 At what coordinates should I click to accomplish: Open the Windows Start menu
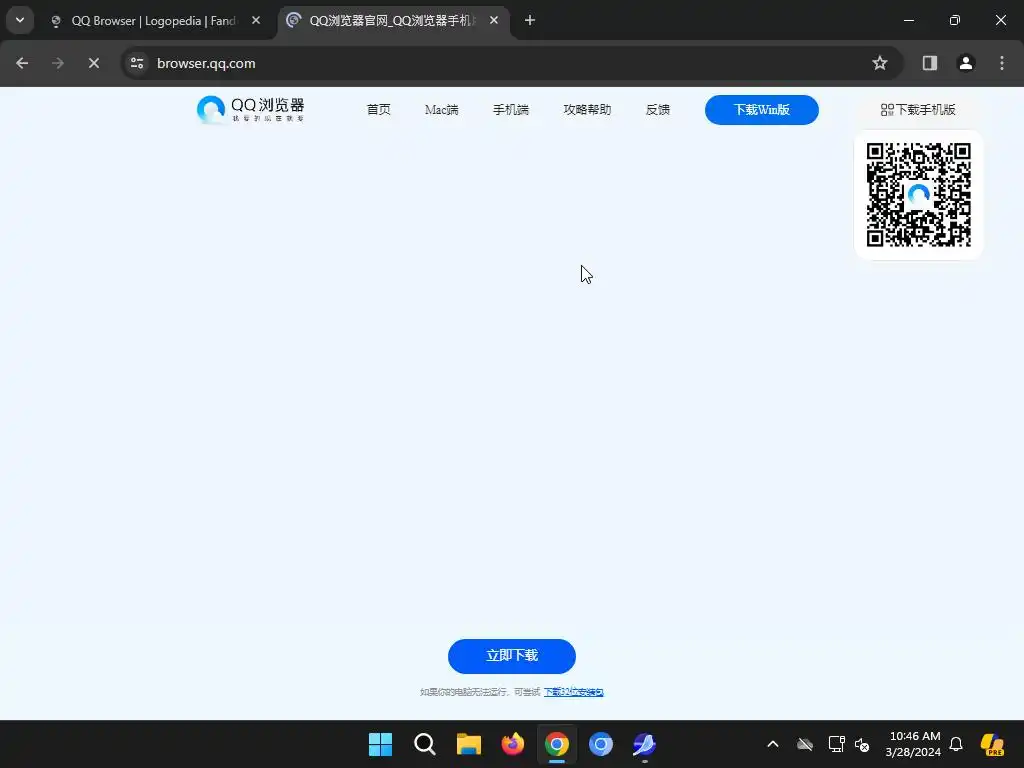click(x=380, y=744)
